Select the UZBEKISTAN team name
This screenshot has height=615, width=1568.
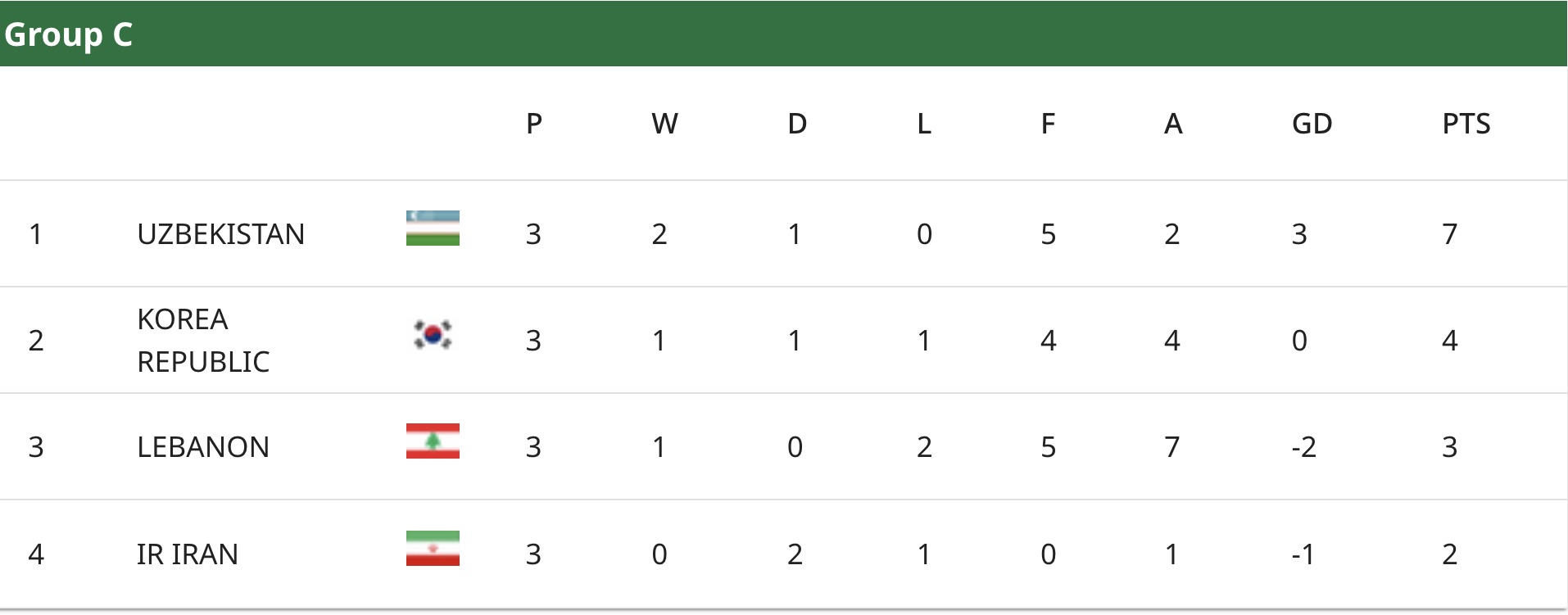click(220, 234)
